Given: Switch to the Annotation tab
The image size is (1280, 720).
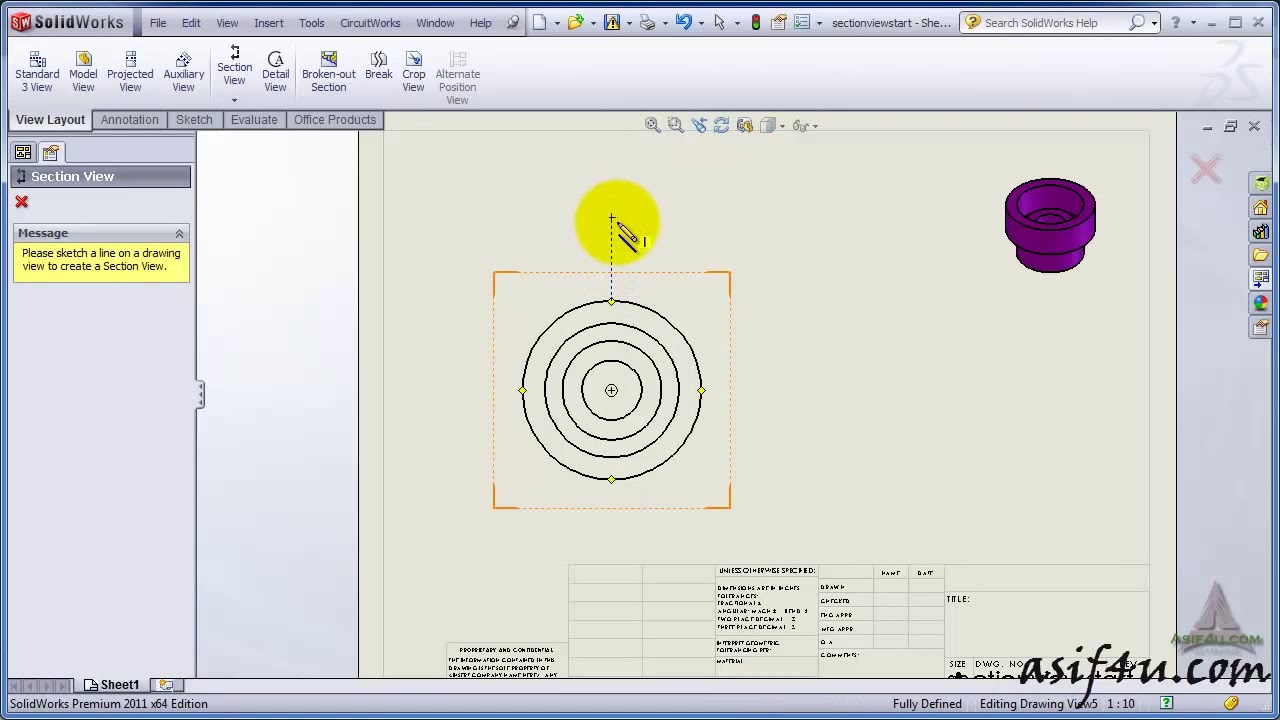Looking at the screenshot, I should tap(129, 120).
